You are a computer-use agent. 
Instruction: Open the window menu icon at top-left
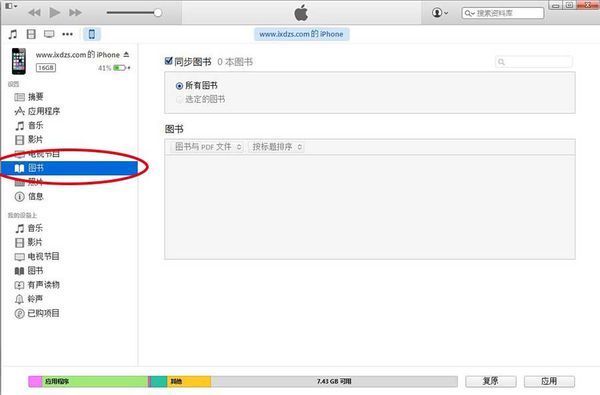click(11, 6)
